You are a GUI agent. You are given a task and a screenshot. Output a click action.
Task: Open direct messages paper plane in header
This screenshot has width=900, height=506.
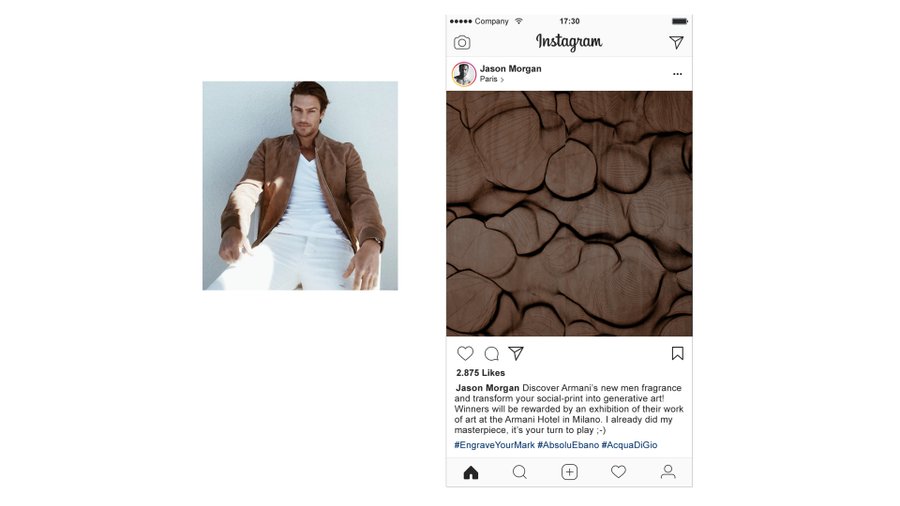pyautogui.click(x=676, y=42)
